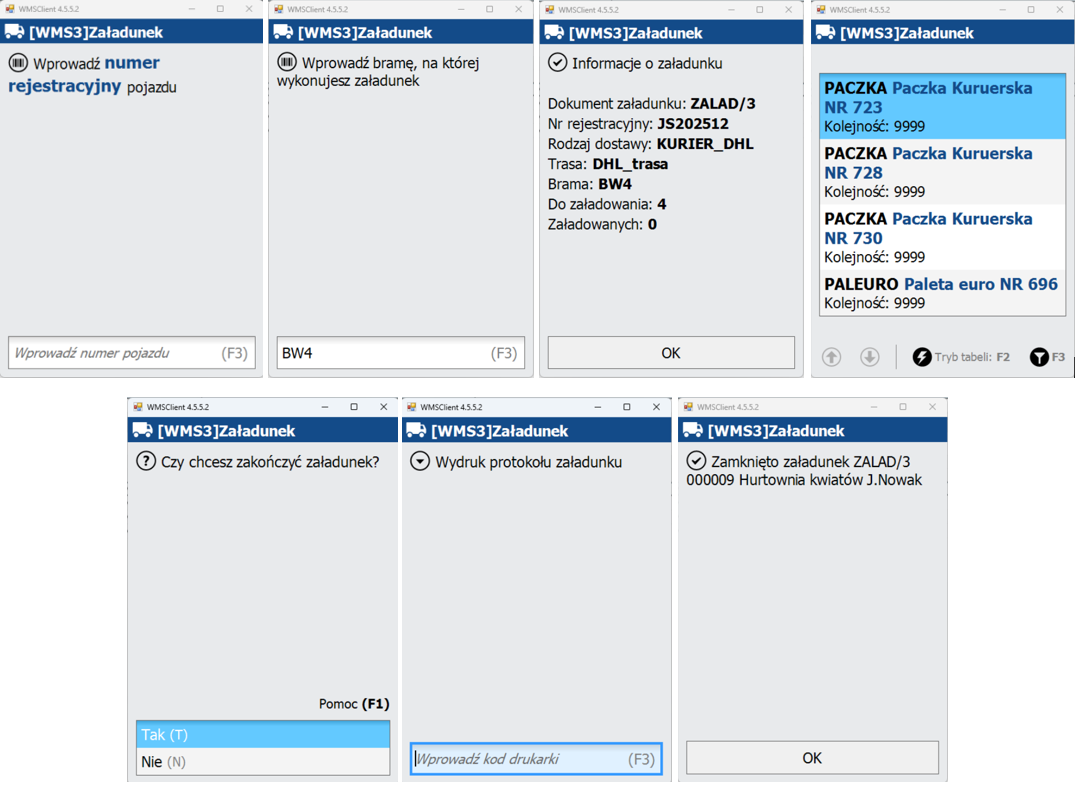Viewport: 1078px width, 785px height.
Task: Close the printout protocol window
Action: [x=657, y=407]
